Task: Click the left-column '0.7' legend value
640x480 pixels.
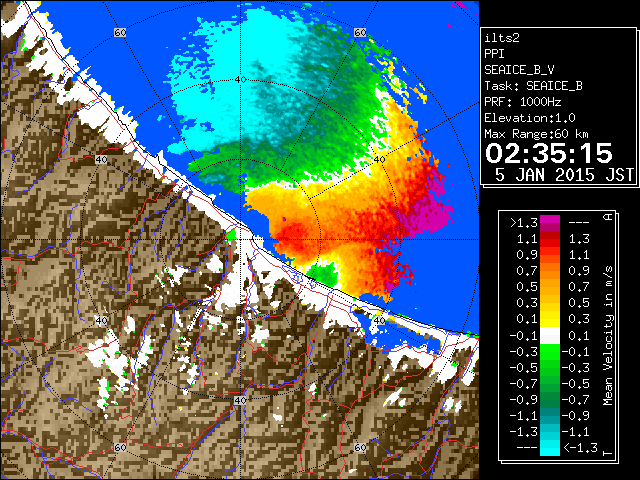Action: pos(527,271)
